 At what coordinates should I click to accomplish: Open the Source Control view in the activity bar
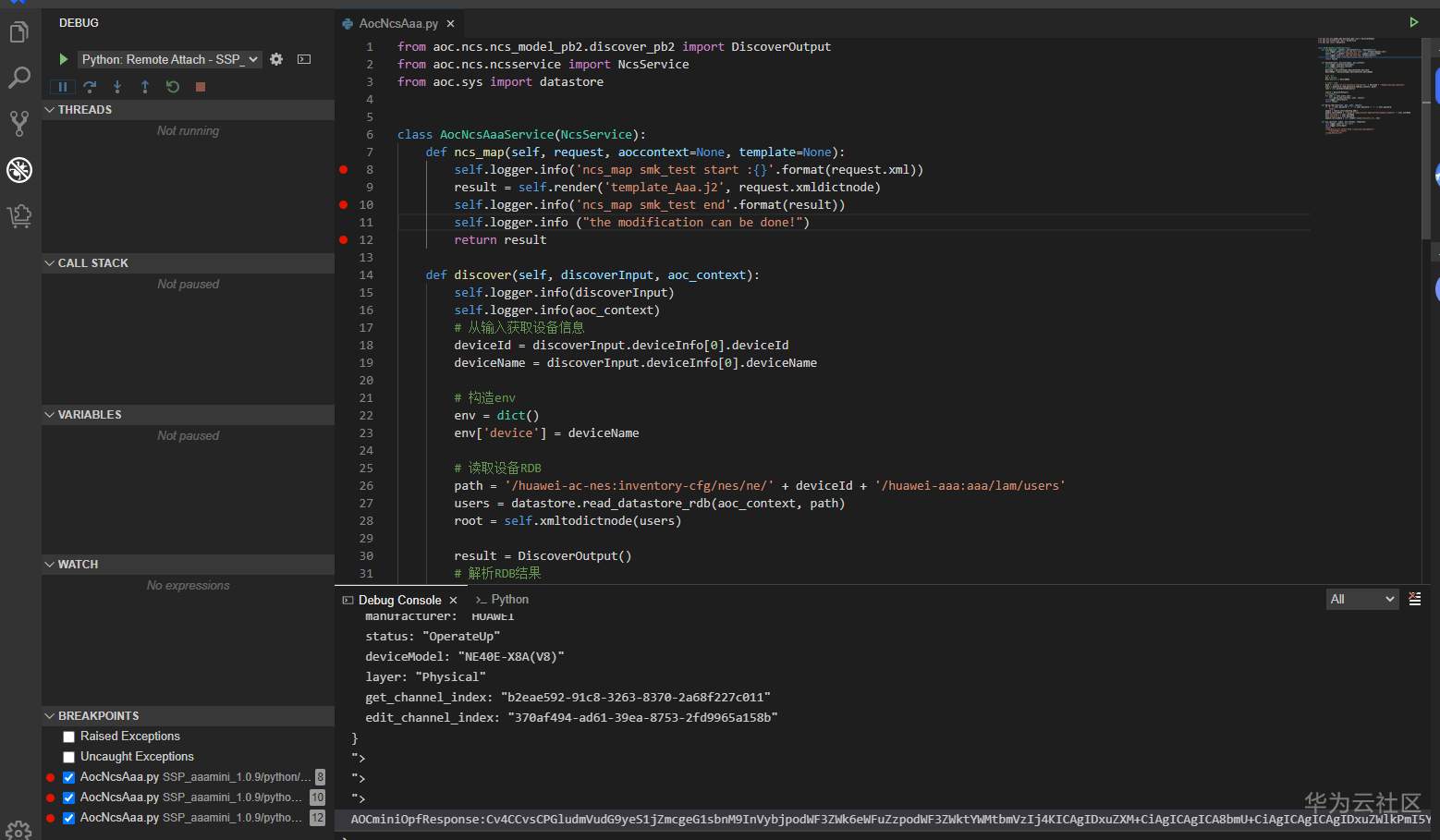click(x=19, y=123)
